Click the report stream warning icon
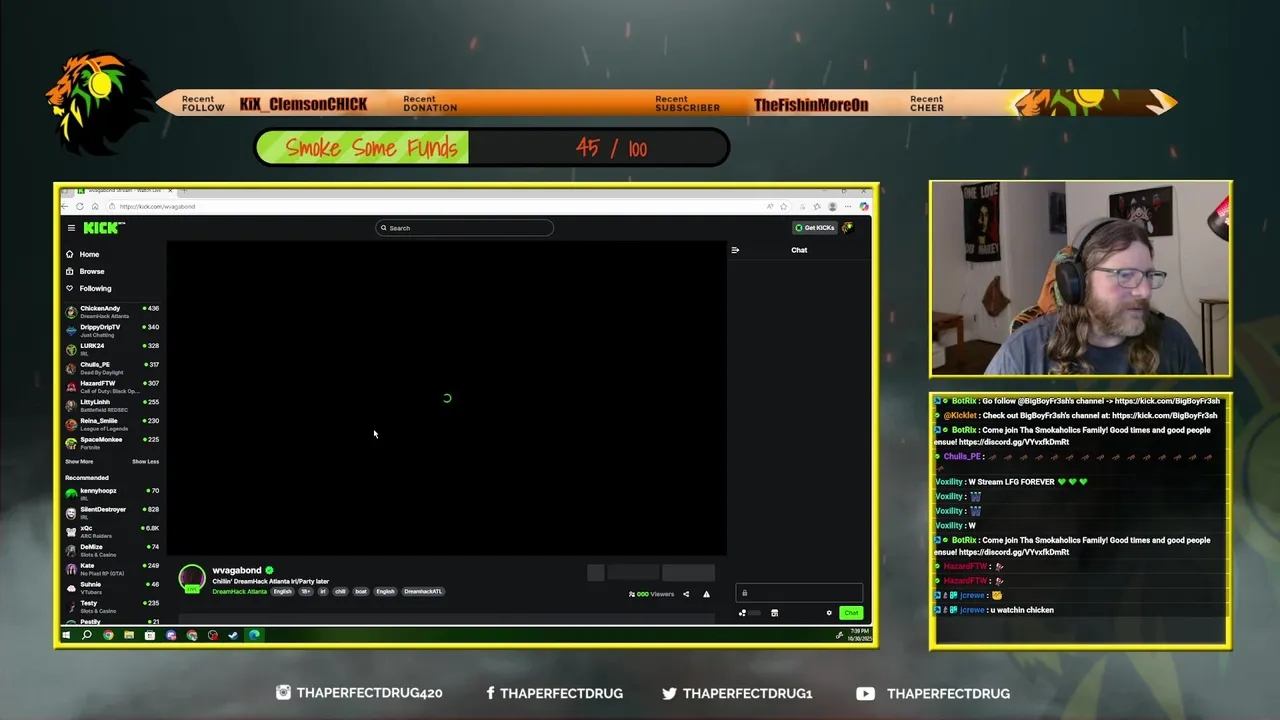Screen dimensions: 1280x720 [706, 594]
